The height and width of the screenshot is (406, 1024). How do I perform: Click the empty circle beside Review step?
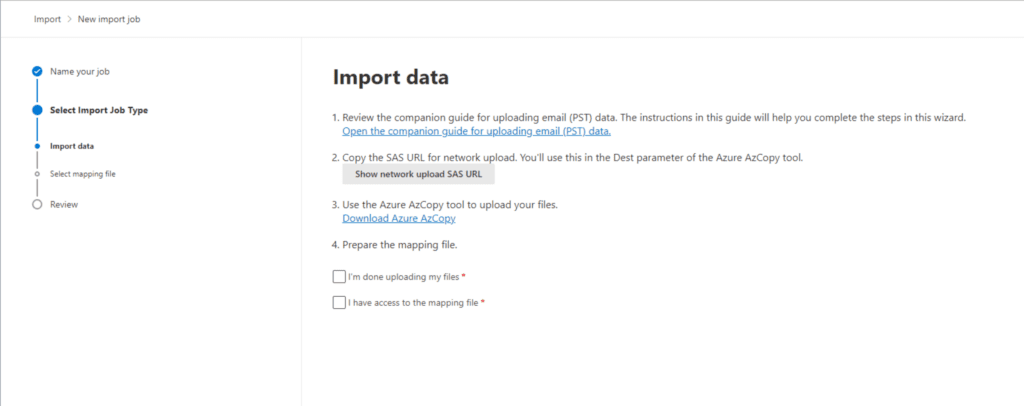click(x=37, y=204)
